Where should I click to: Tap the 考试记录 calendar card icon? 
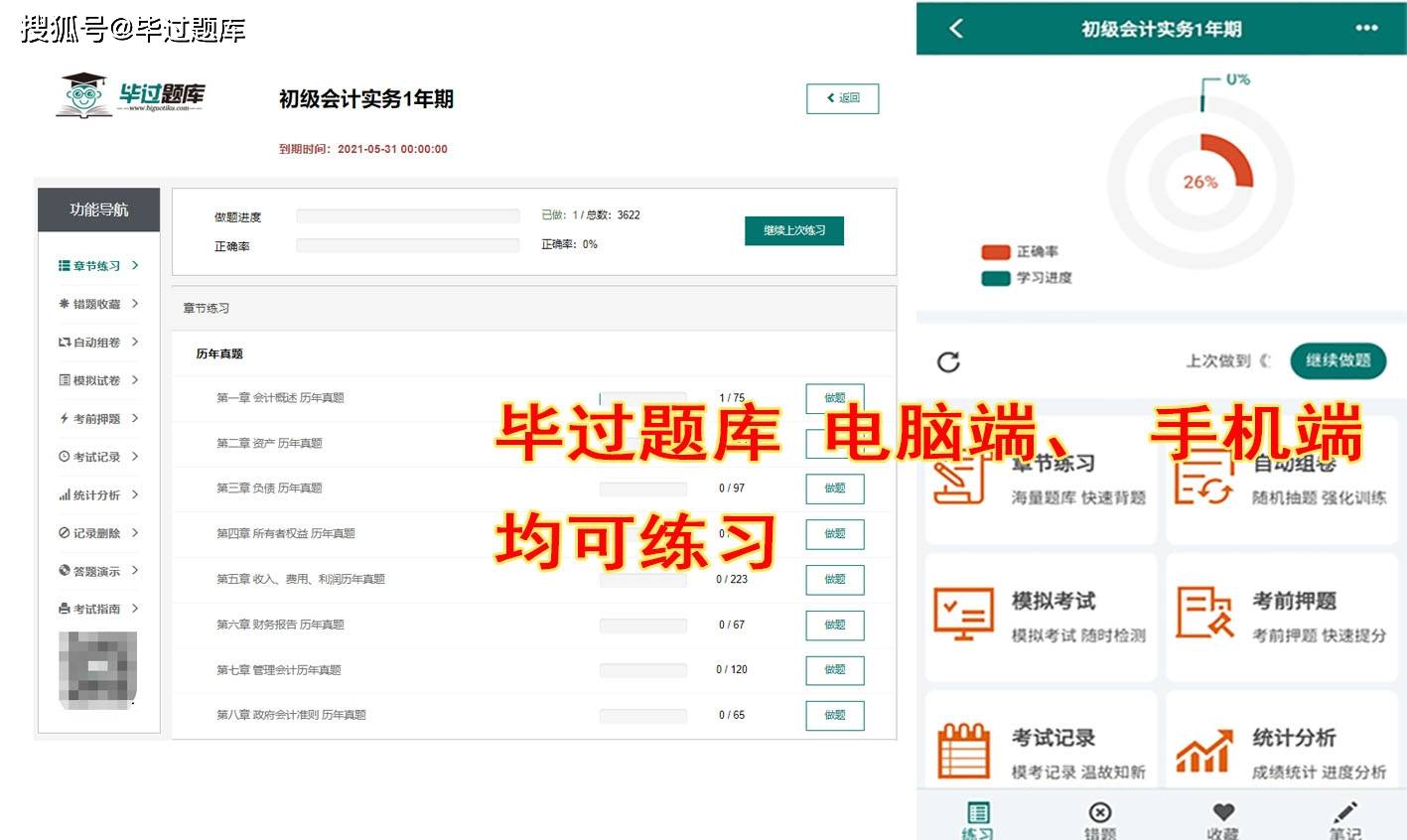point(964,751)
